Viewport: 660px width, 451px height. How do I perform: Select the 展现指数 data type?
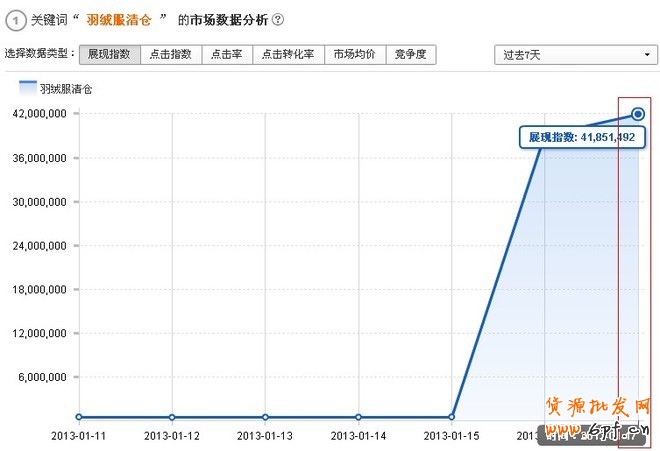point(108,54)
